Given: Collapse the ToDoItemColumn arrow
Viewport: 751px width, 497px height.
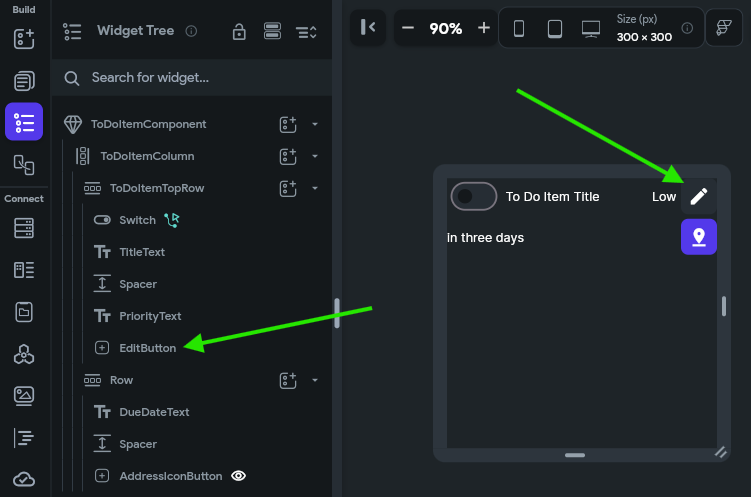Looking at the screenshot, I should tap(315, 157).
